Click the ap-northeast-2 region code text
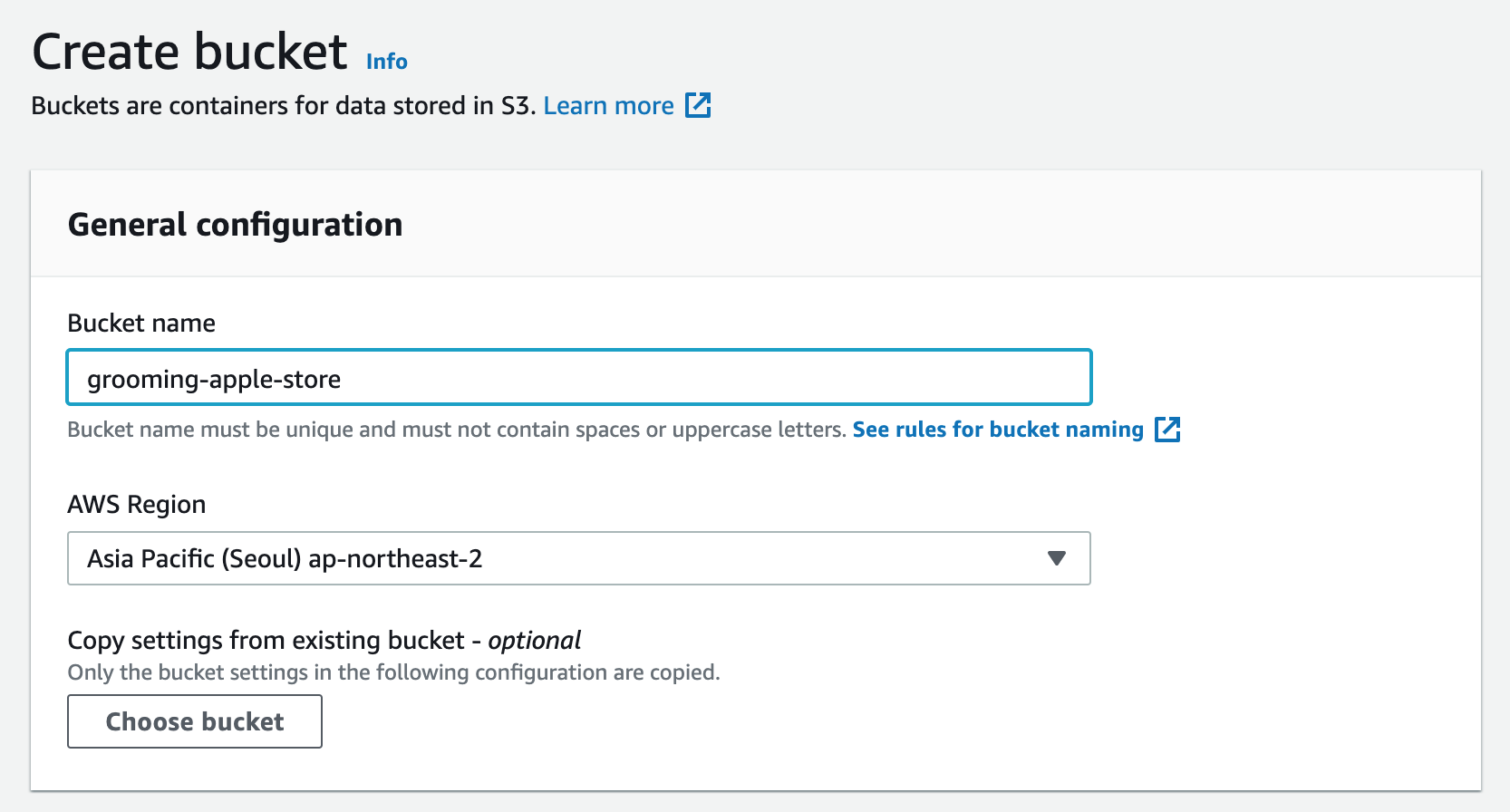Screen dimensions: 1510x812 point(395,559)
